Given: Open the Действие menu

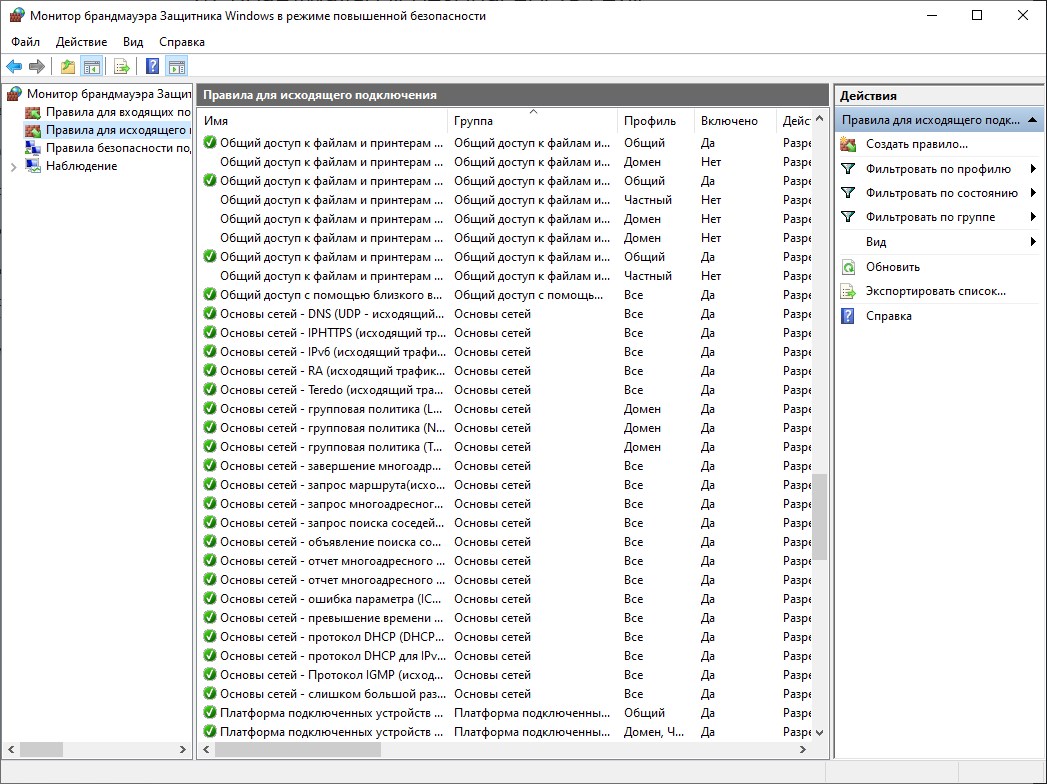Looking at the screenshot, I should click(x=81, y=42).
